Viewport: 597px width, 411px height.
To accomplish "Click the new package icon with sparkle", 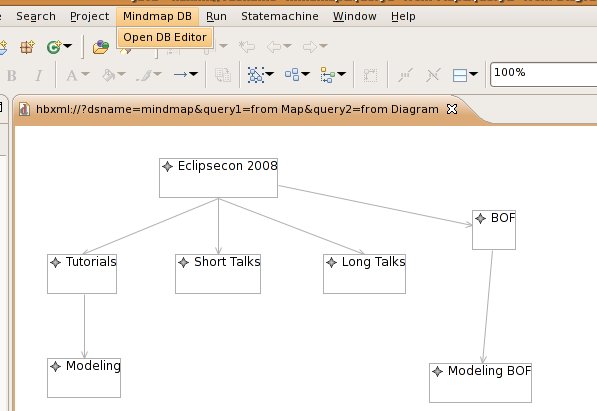I will pos(27,47).
